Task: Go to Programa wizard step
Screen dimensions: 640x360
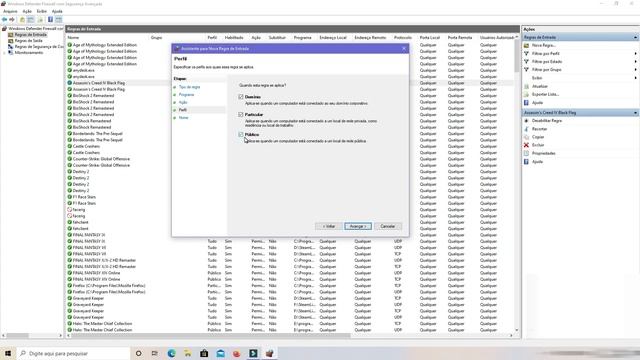Action: coord(187,95)
